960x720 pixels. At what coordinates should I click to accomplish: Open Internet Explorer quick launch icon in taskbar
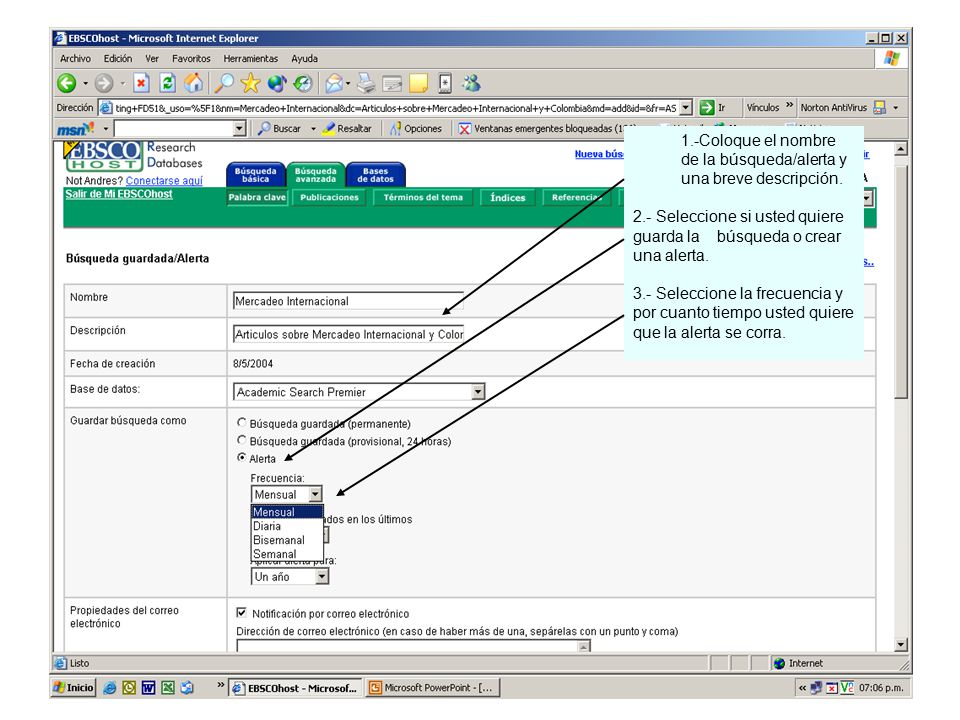110,688
